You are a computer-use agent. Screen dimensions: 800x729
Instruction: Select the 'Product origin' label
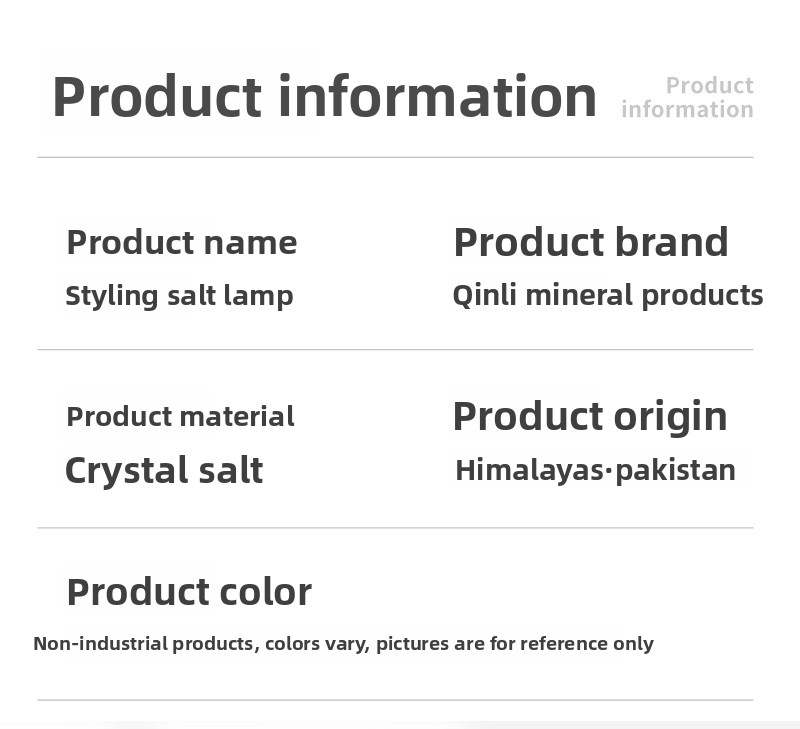point(590,418)
